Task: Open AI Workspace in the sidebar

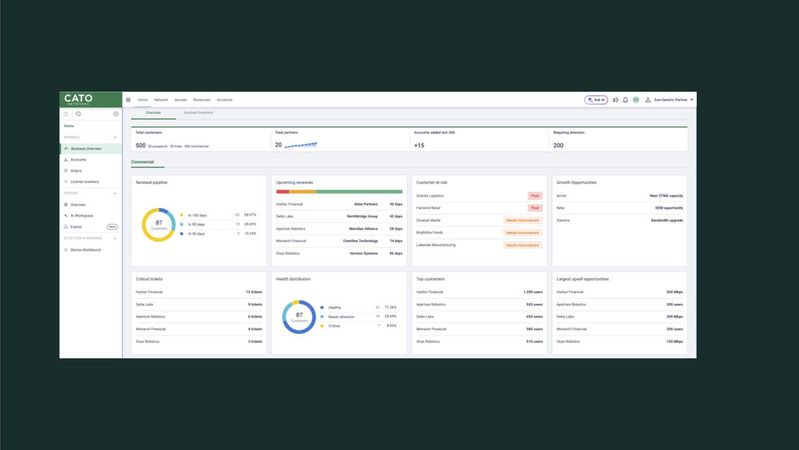Action: pos(82,216)
